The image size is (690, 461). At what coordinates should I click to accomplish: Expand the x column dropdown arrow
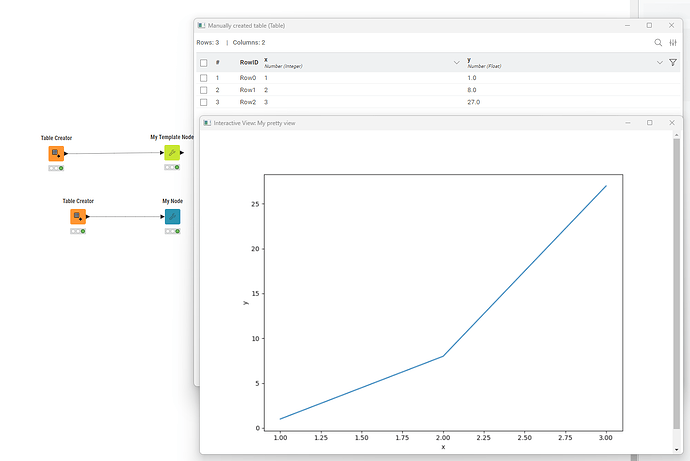457,62
